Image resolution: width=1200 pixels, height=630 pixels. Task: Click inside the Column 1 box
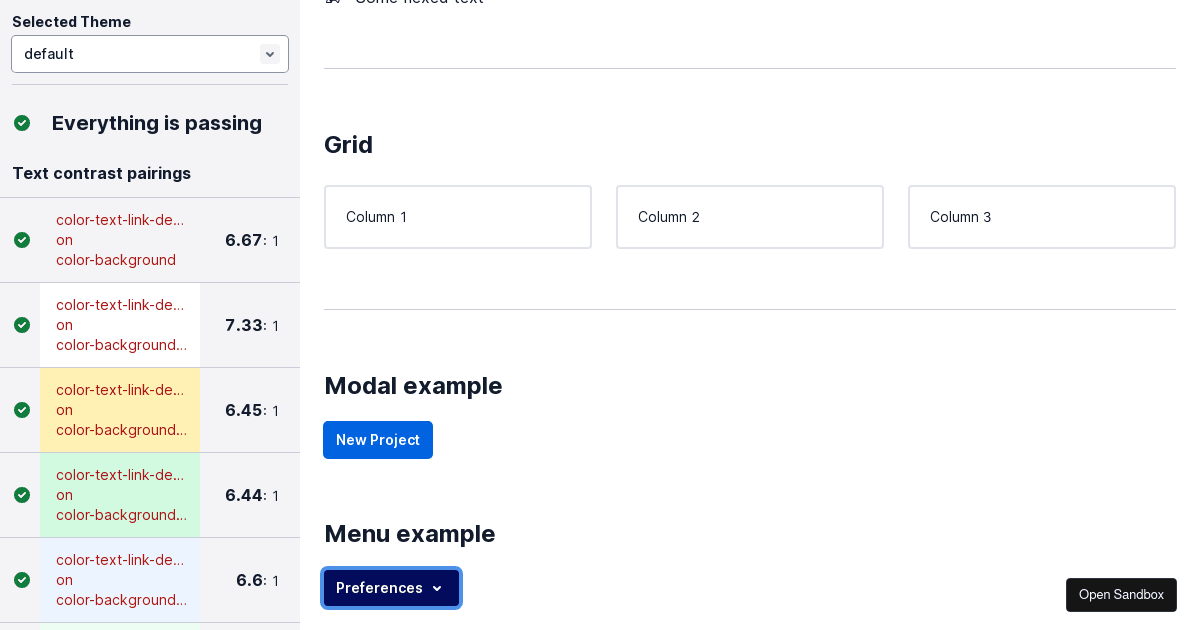pyautogui.click(x=457, y=216)
